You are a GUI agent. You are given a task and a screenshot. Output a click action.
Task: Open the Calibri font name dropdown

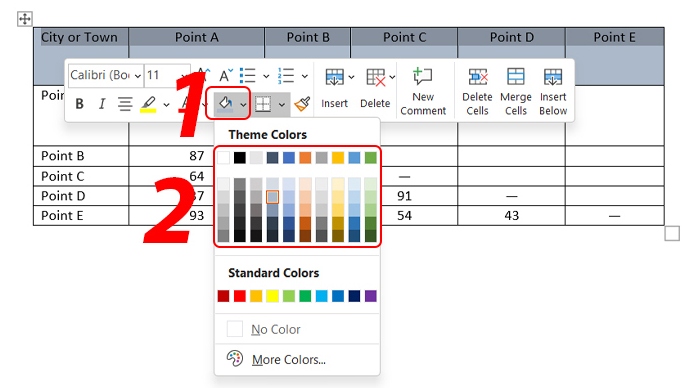106,75
